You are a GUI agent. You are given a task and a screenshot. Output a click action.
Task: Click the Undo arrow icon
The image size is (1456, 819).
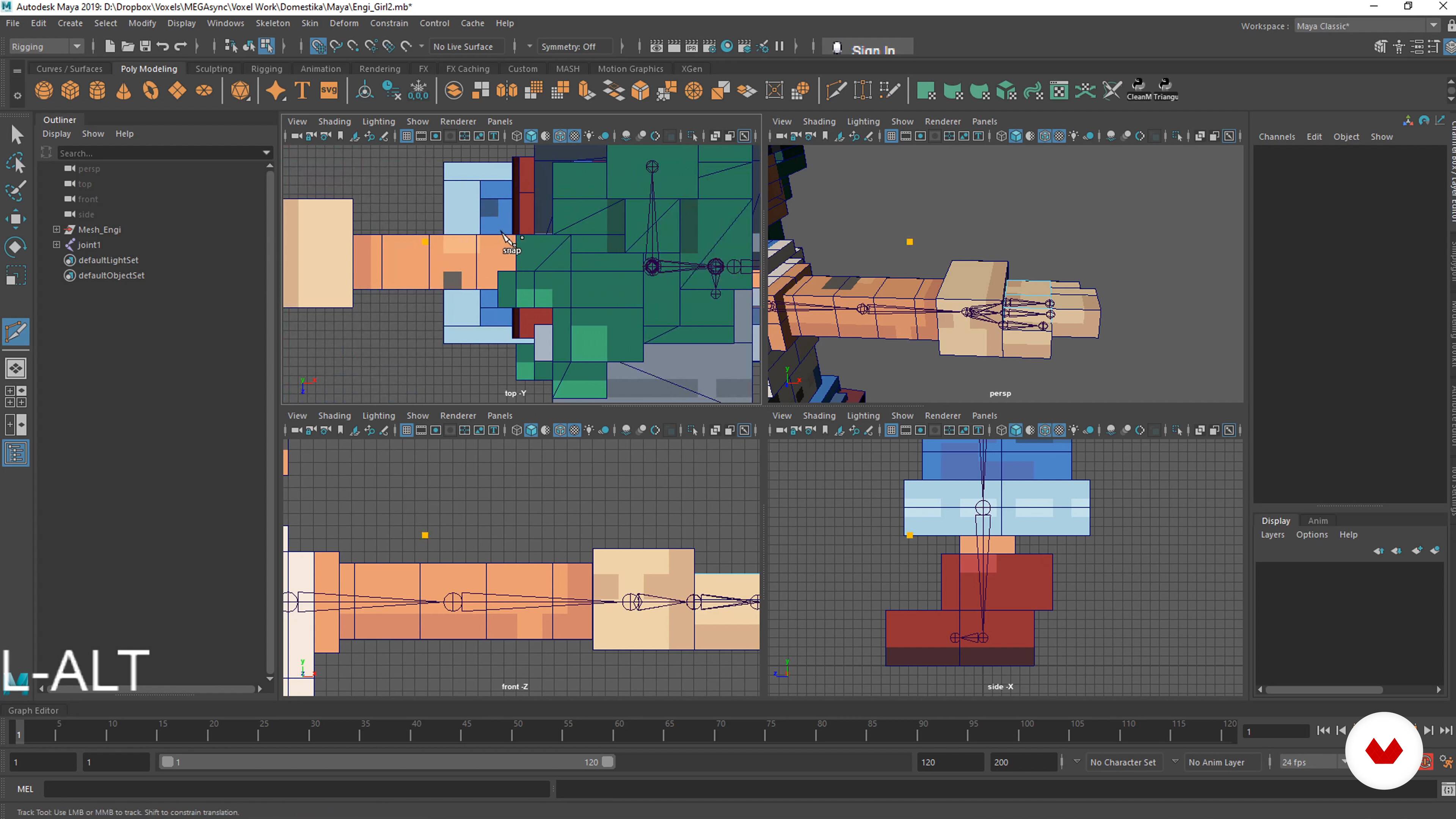163,46
